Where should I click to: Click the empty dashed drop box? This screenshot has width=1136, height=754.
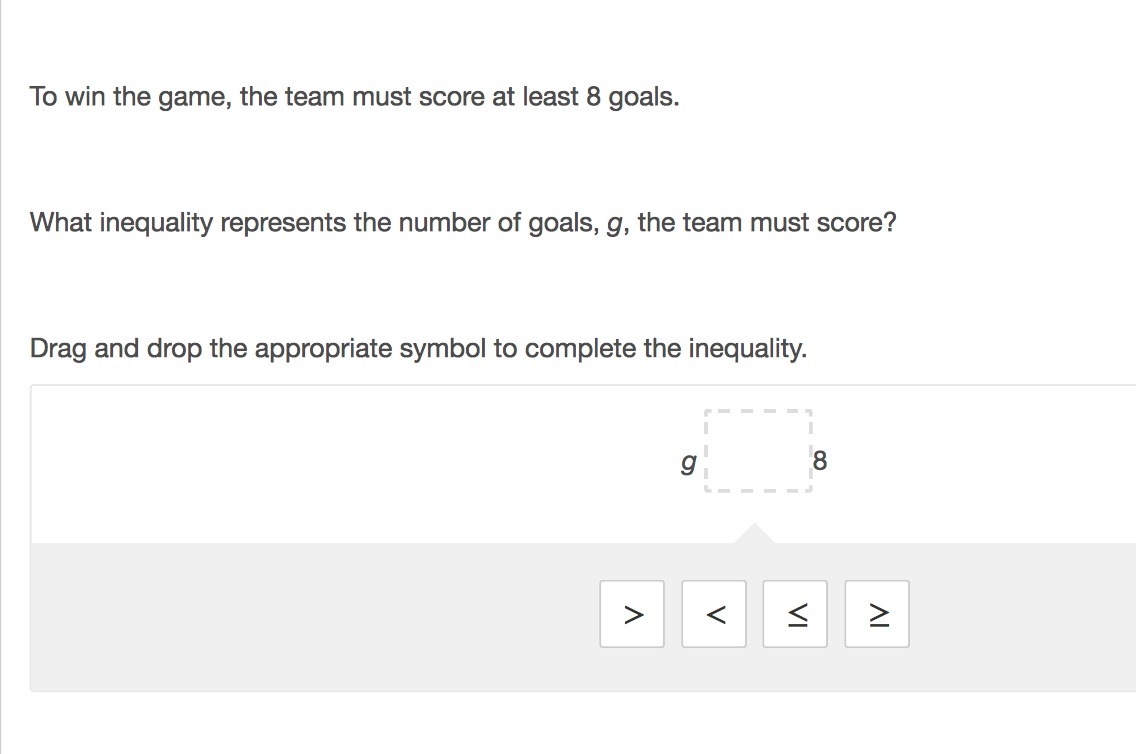tap(758, 451)
